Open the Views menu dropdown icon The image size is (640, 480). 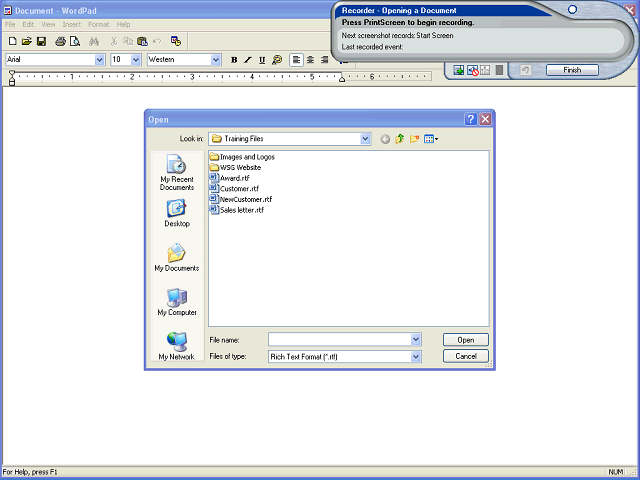pos(431,139)
